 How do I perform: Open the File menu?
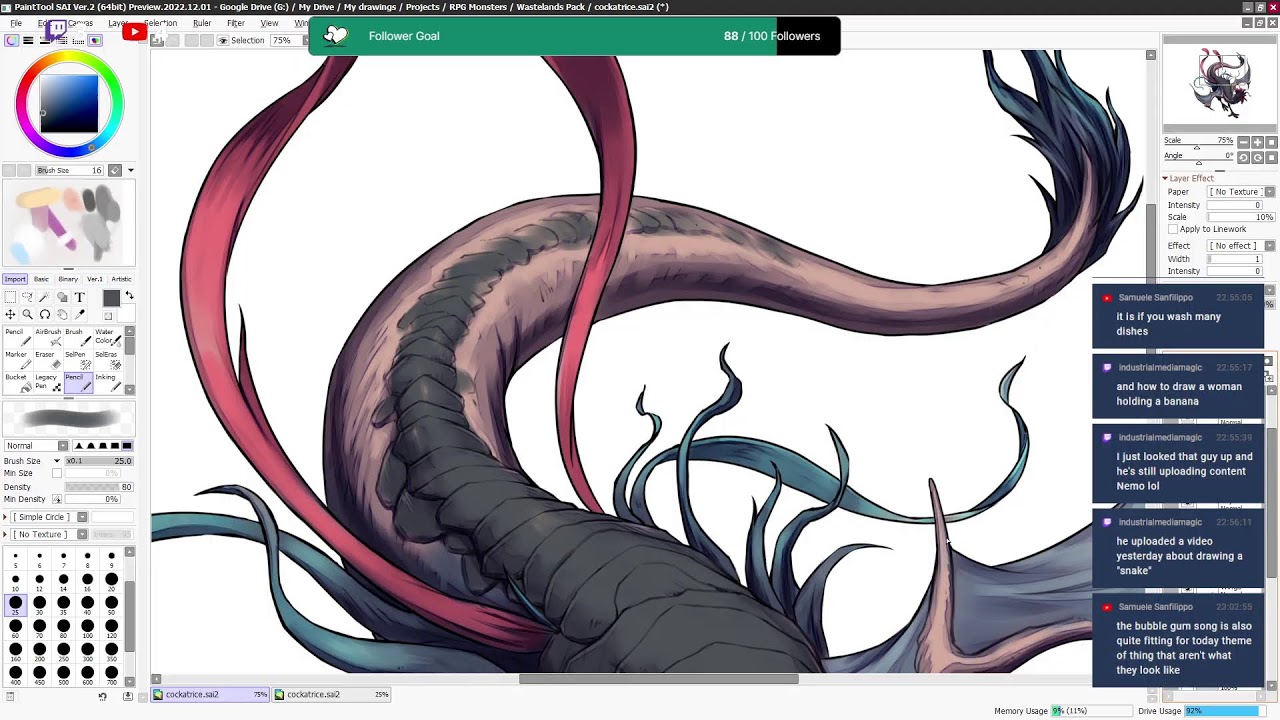click(16, 23)
